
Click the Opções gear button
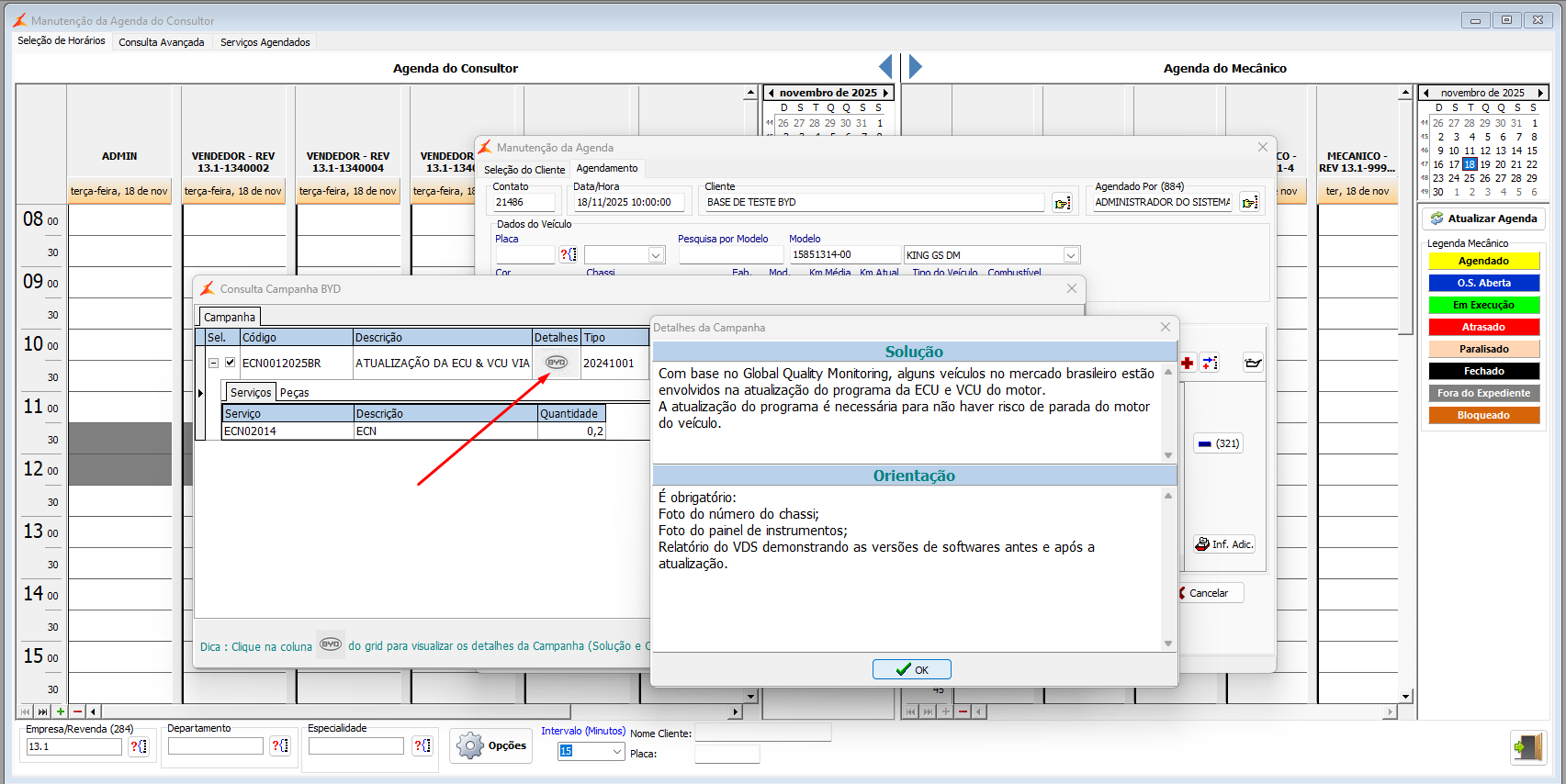click(492, 745)
